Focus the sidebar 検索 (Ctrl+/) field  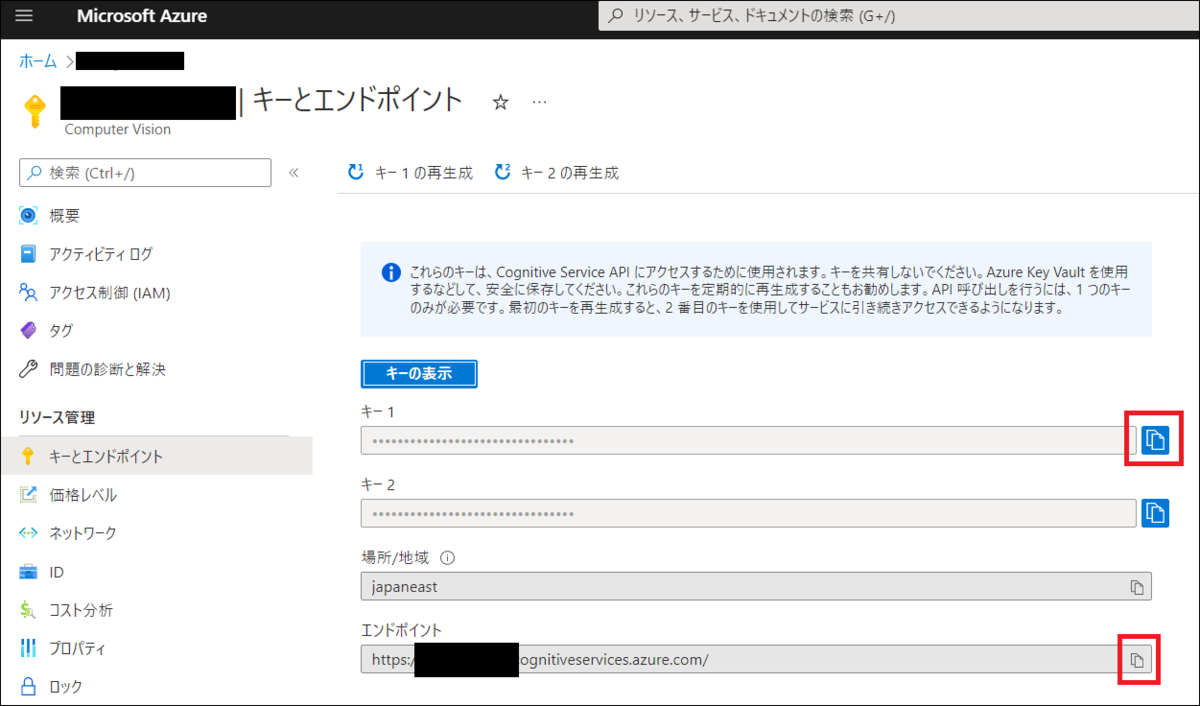pyautogui.click(x=145, y=173)
